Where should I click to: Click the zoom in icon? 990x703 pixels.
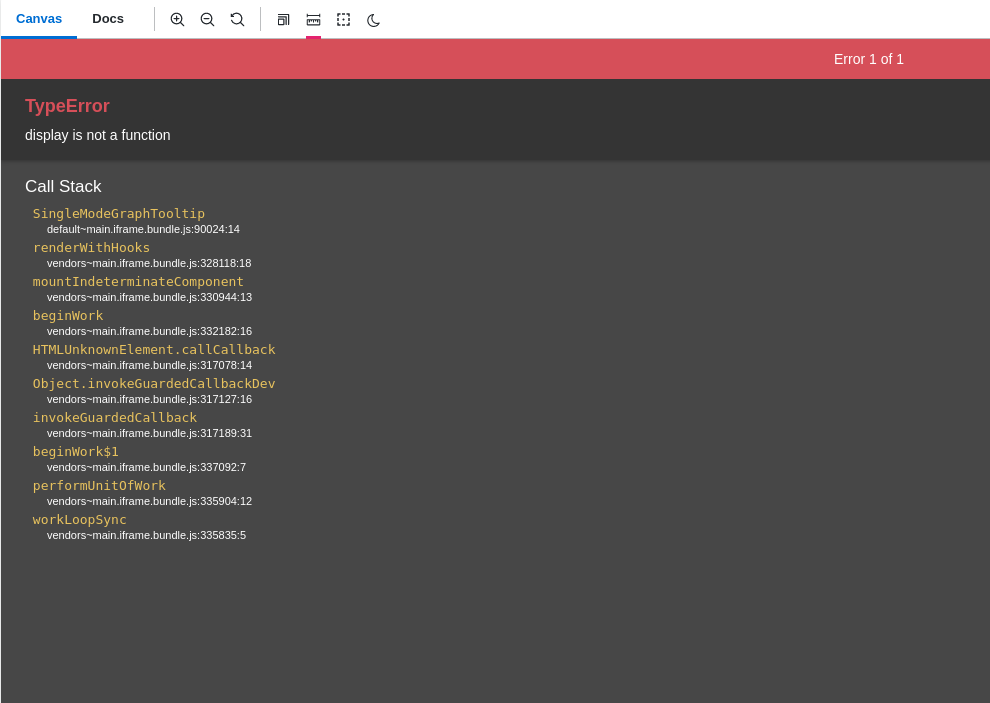point(177,19)
